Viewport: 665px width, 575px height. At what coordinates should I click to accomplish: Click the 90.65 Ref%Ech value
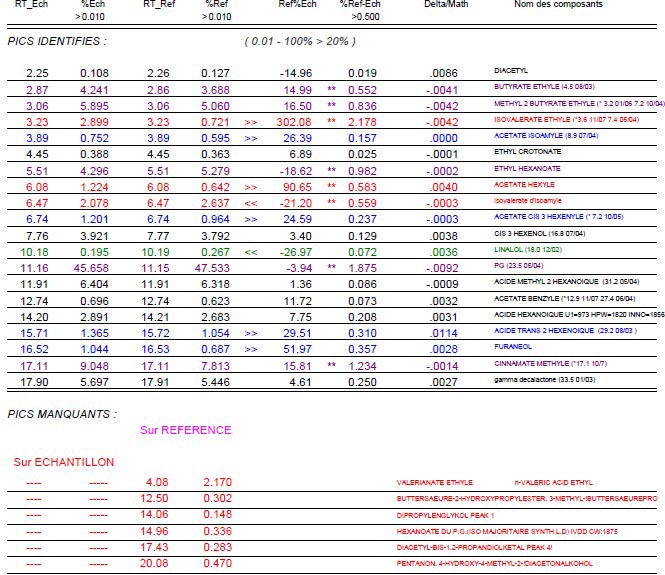tap(297, 187)
